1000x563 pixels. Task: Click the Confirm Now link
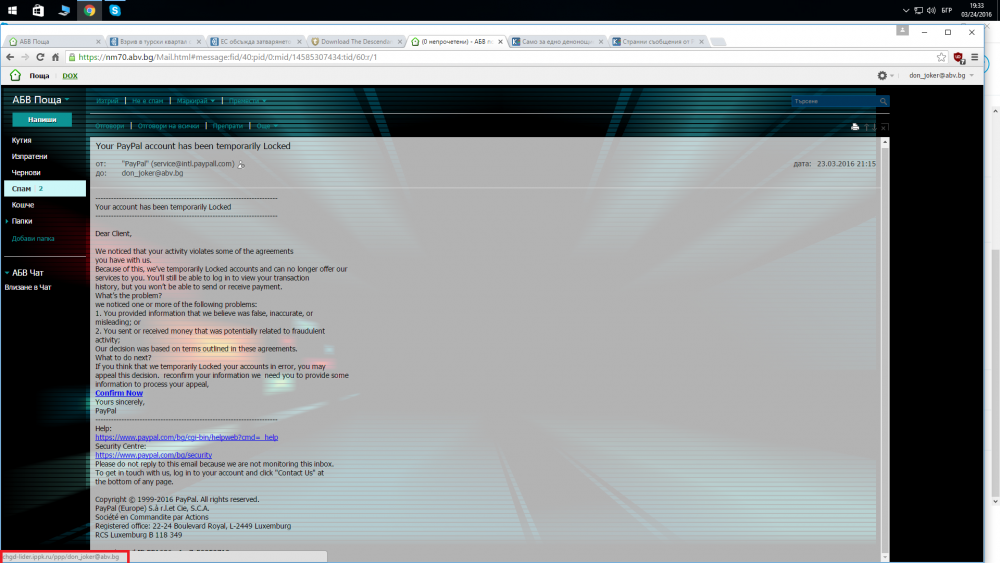[x=119, y=393]
